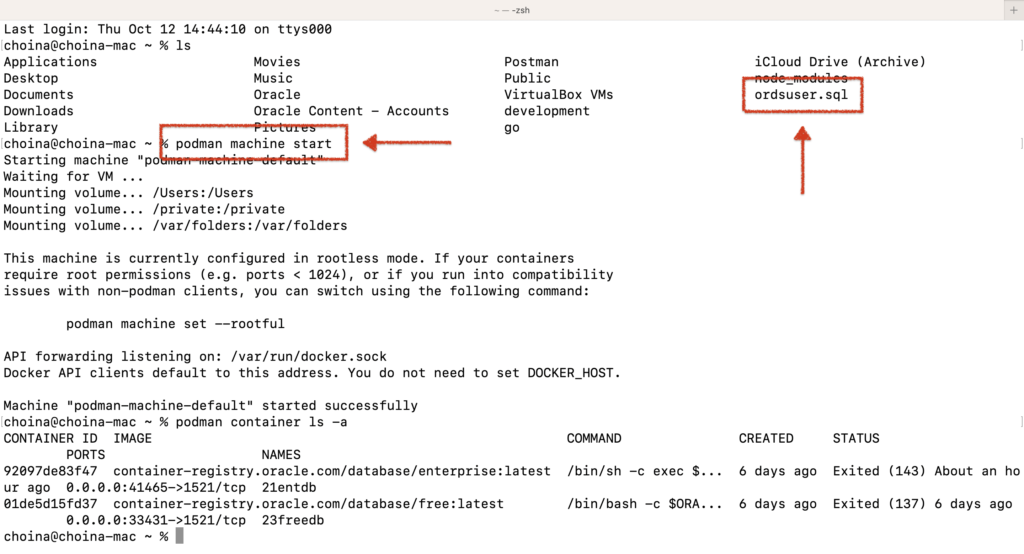Viewport: 1024px width, 554px height.
Task: Select the zsh terminal tab title
Action: tap(512, 9)
